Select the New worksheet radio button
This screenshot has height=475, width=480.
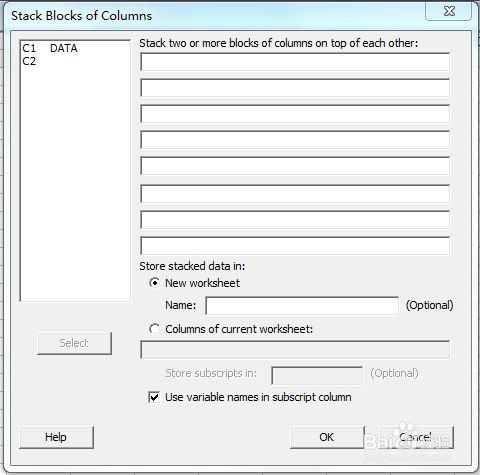pyautogui.click(x=154, y=283)
